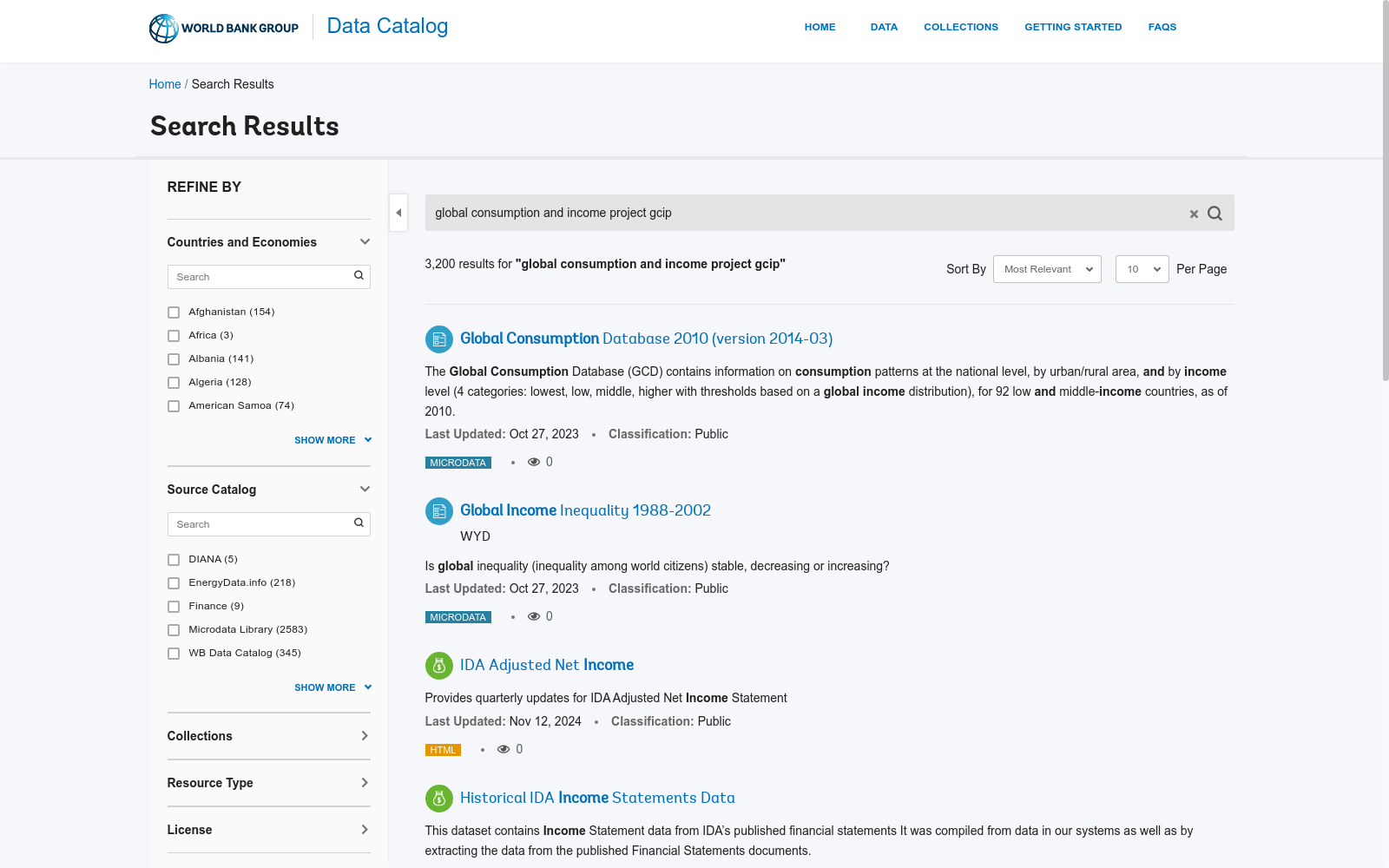This screenshot has height=868, width=1389.
Task: Click the MICRODATA tag under Global Income Inequality
Action: [x=458, y=617]
